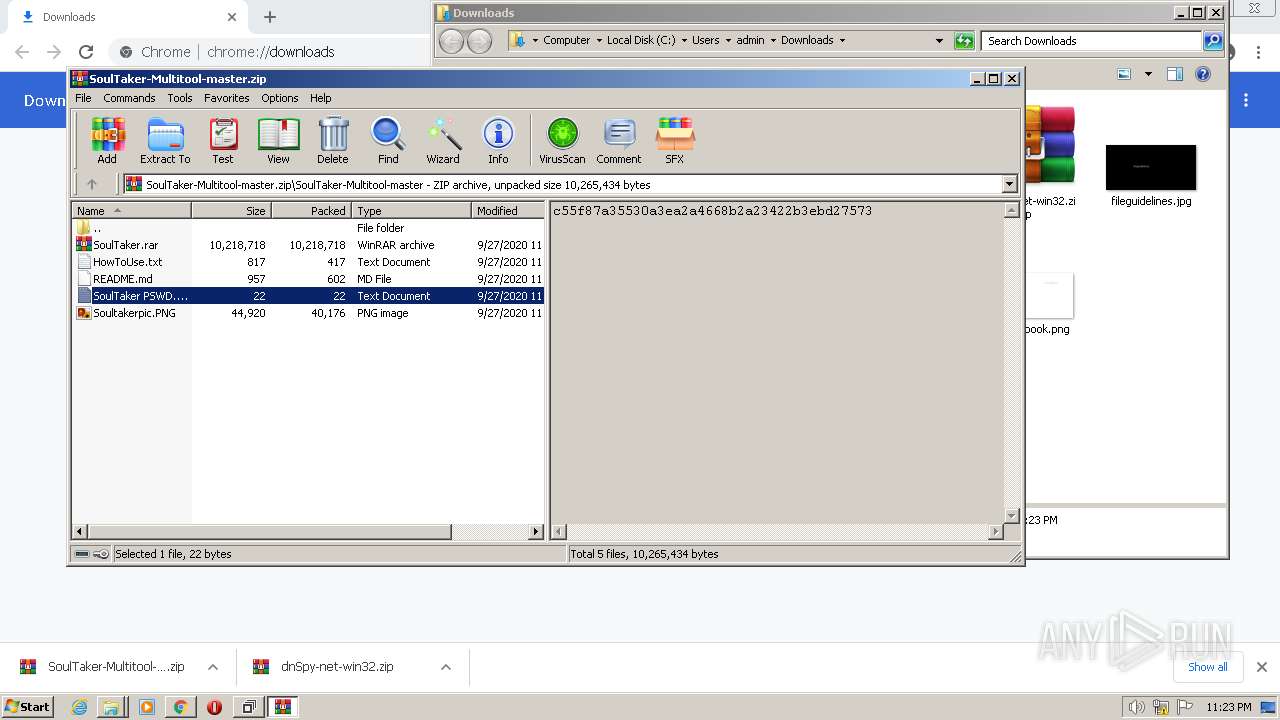Open the Options menu
Image resolution: width=1280 pixels, height=720 pixels.
pos(280,98)
